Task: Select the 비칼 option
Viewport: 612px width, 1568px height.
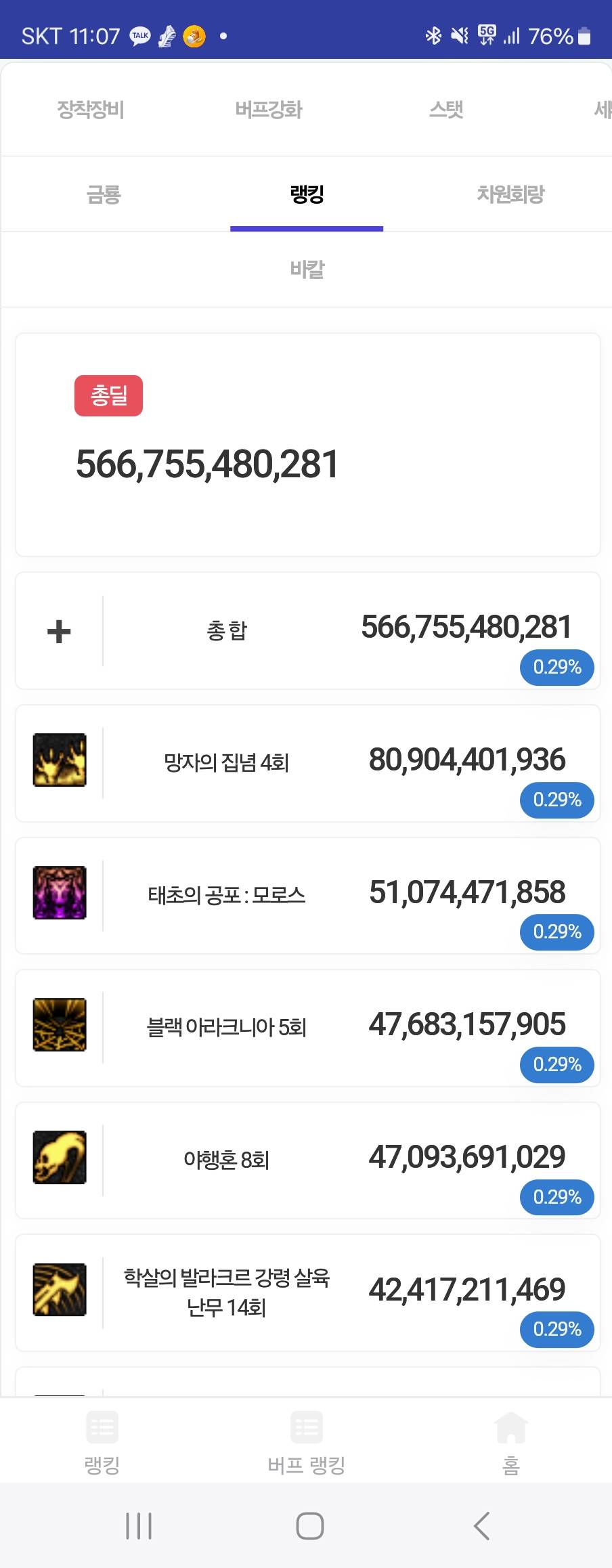Action: pyautogui.click(x=307, y=270)
